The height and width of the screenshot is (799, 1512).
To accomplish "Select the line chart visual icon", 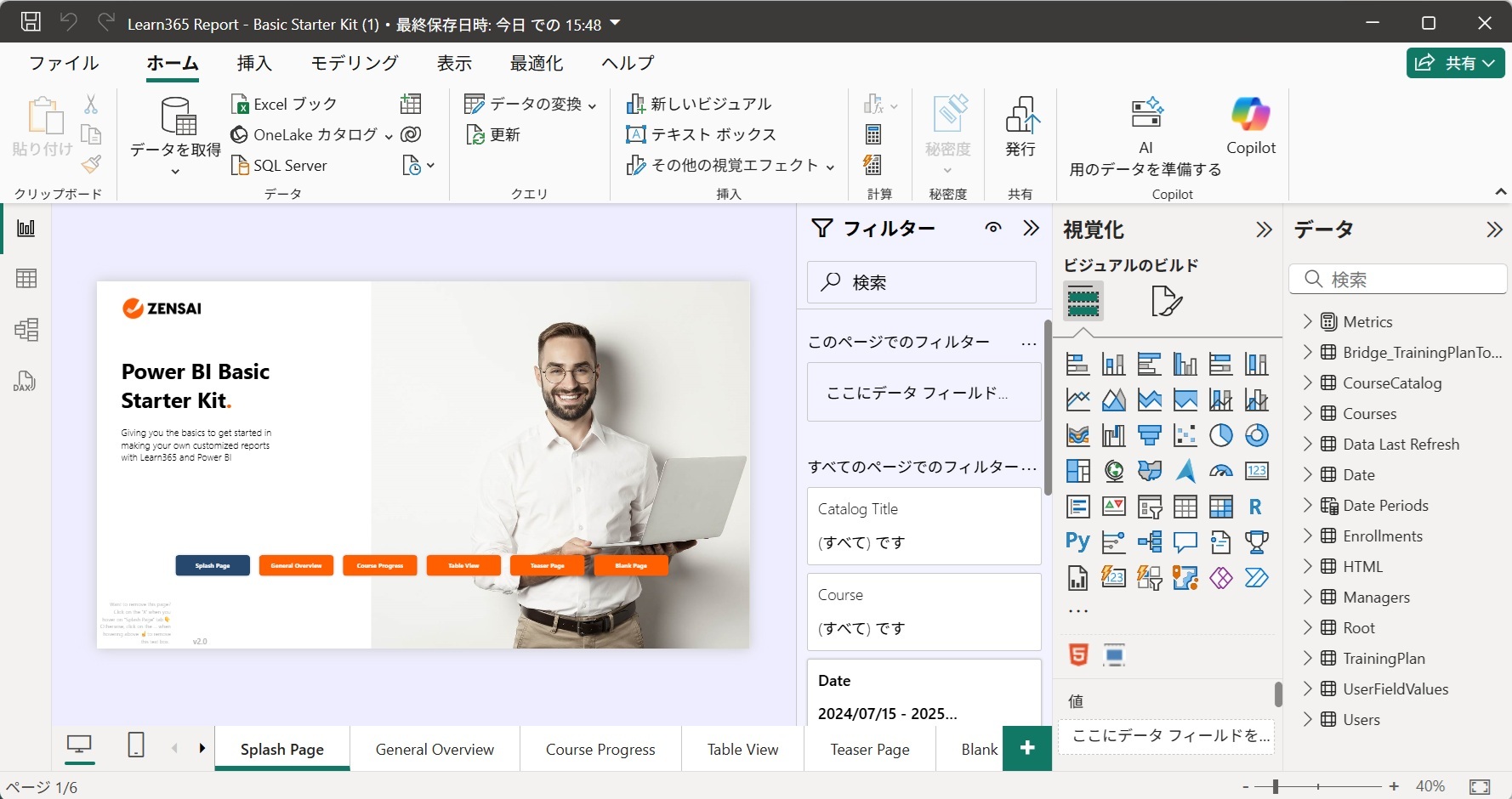I will (x=1077, y=399).
